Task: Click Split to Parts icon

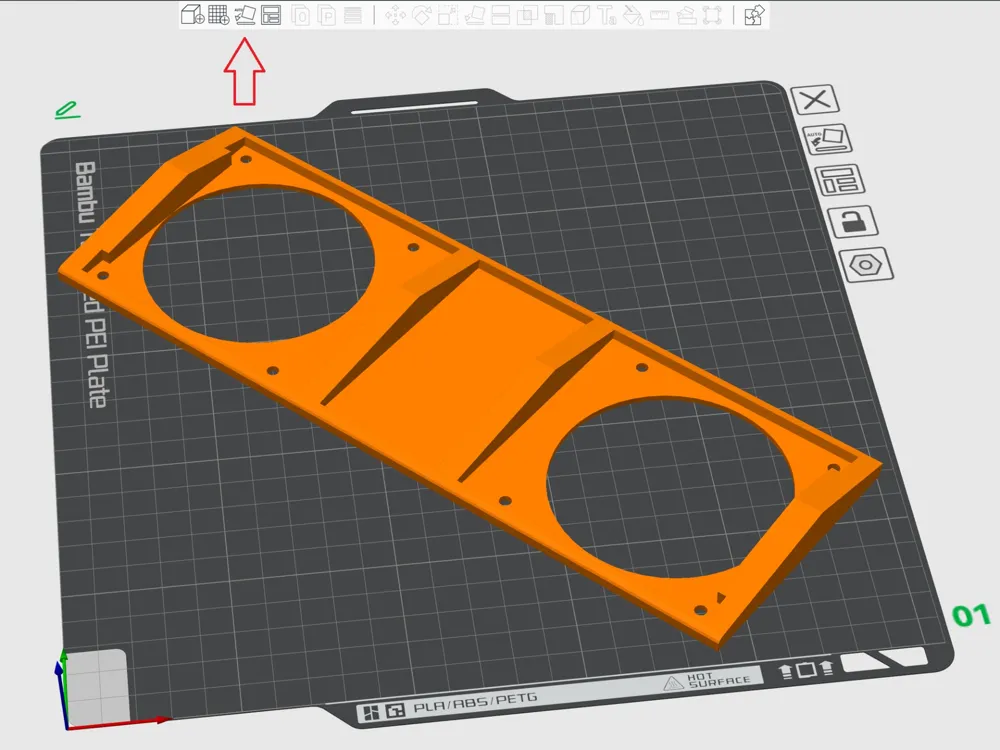Action: click(x=327, y=15)
